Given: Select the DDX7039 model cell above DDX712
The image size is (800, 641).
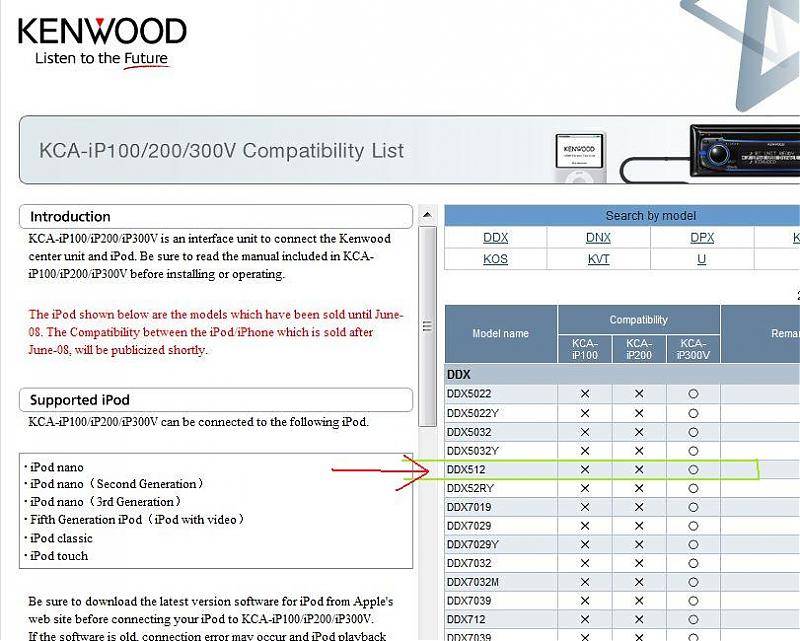Looking at the screenshot, I should click(x=501, y=601).
